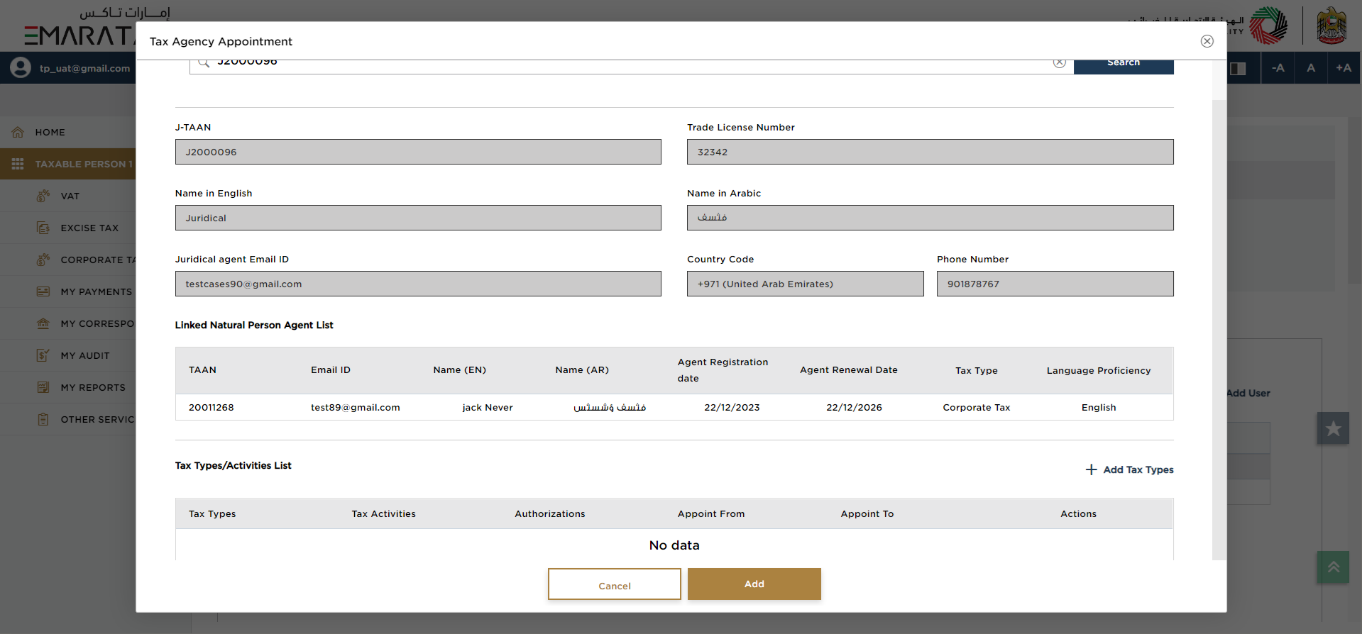Viewport: 1362px width, 634px height.
Task: Click the dialog vertical scrollbar
Action: pyautogui.click(x=1218, y=330)
